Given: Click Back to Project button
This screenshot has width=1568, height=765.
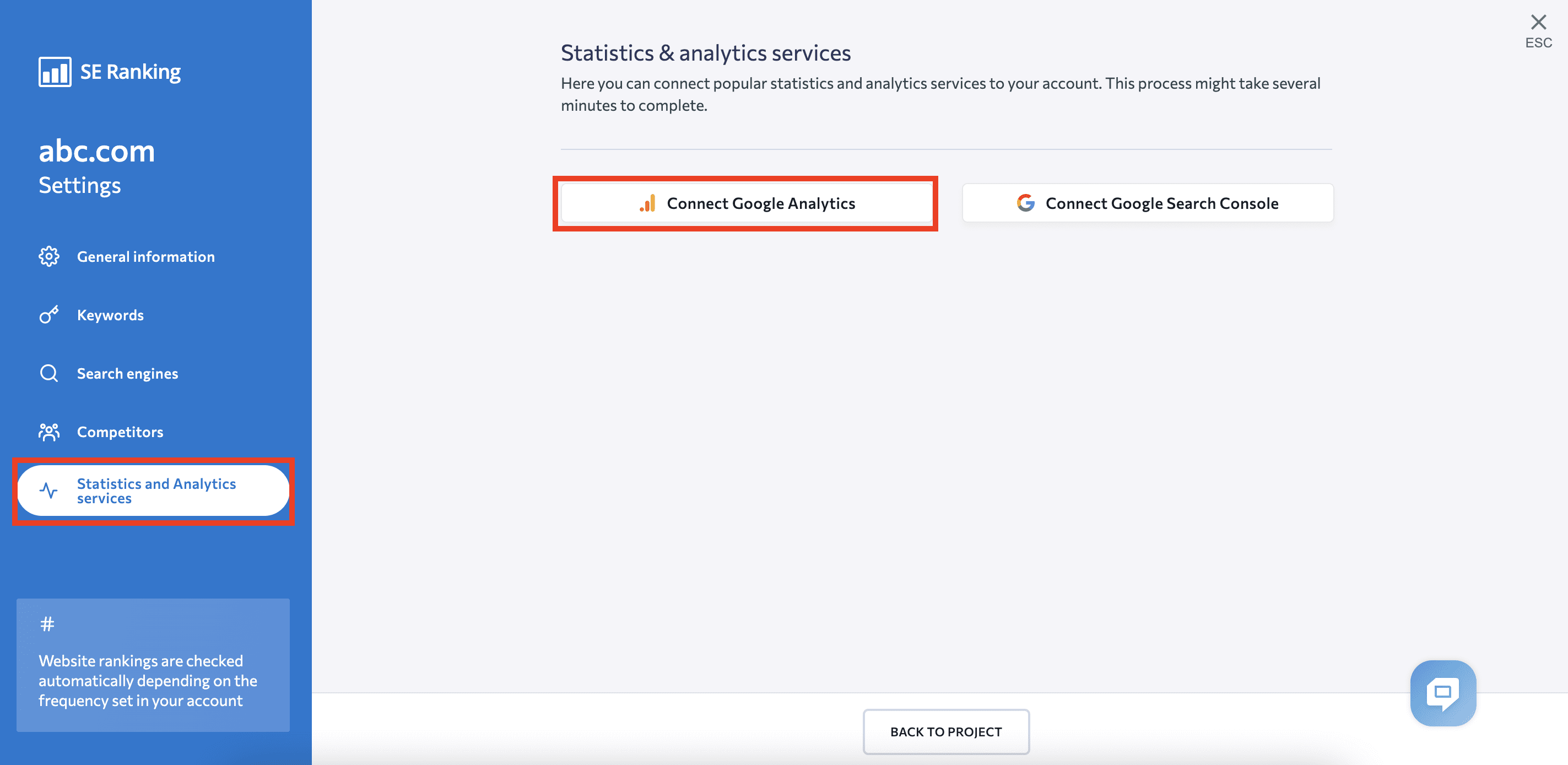Looking at the screenshot, I should point(946,731).
